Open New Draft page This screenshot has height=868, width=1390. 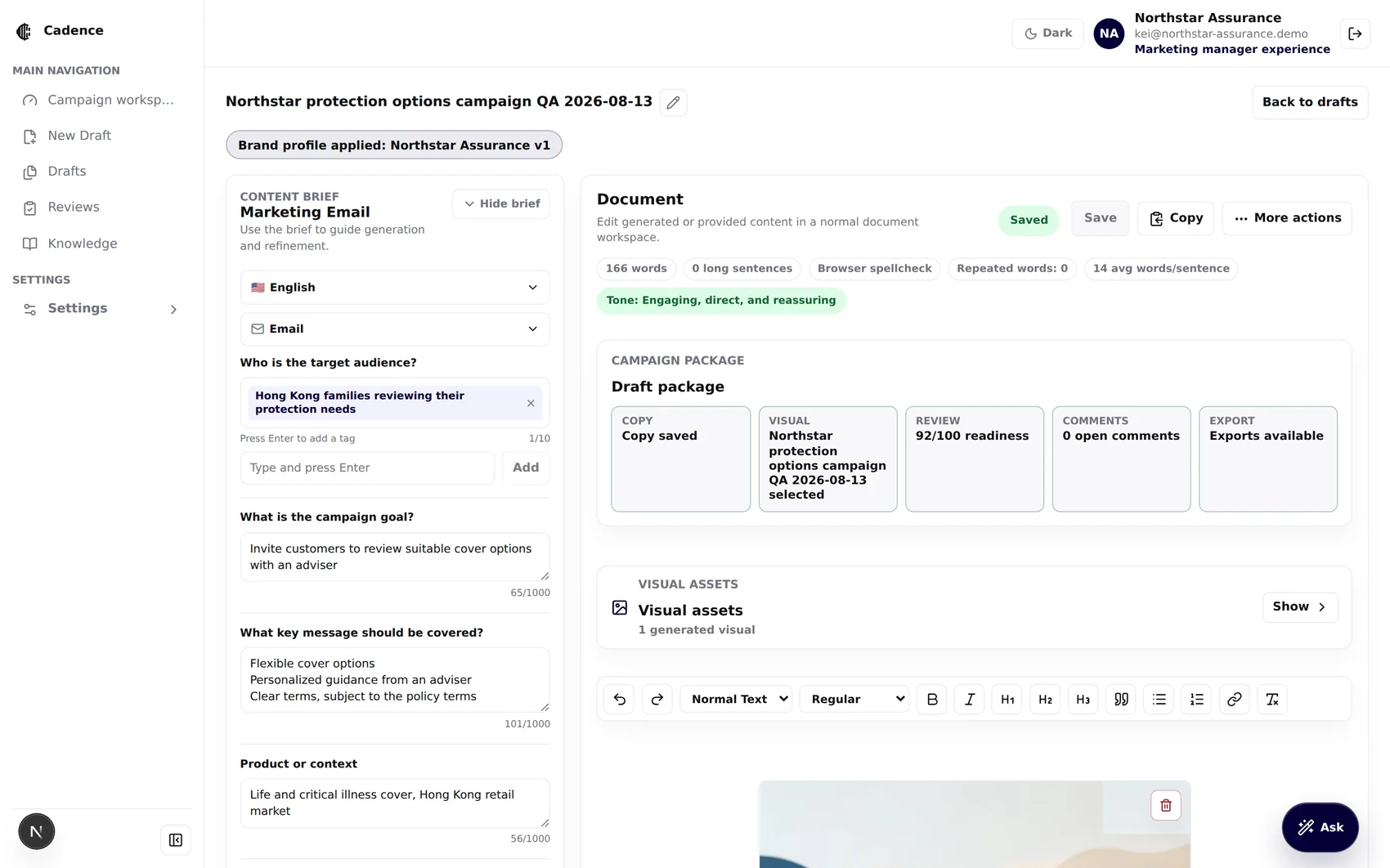[x=101, y=136]
